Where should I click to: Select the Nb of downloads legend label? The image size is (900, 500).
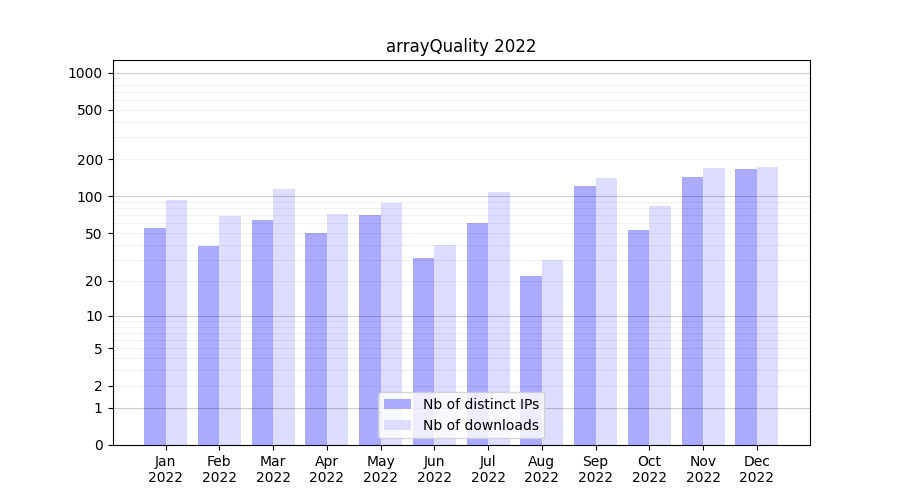click(x=480, y=425)
